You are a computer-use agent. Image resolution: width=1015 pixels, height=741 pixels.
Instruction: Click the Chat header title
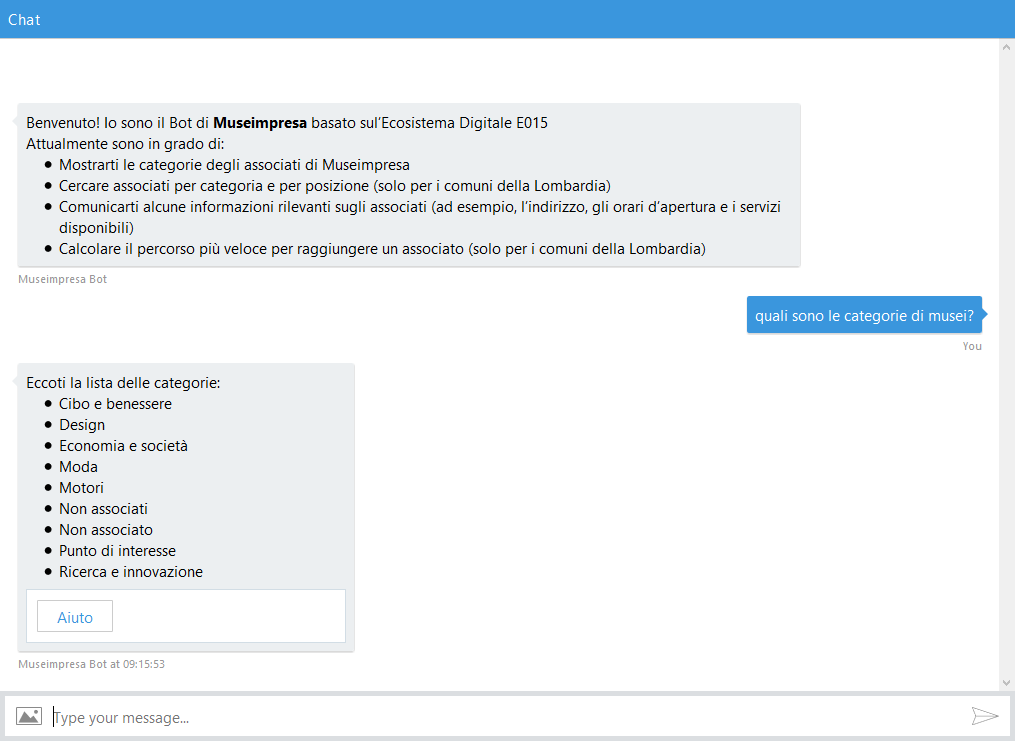(24, 19)
